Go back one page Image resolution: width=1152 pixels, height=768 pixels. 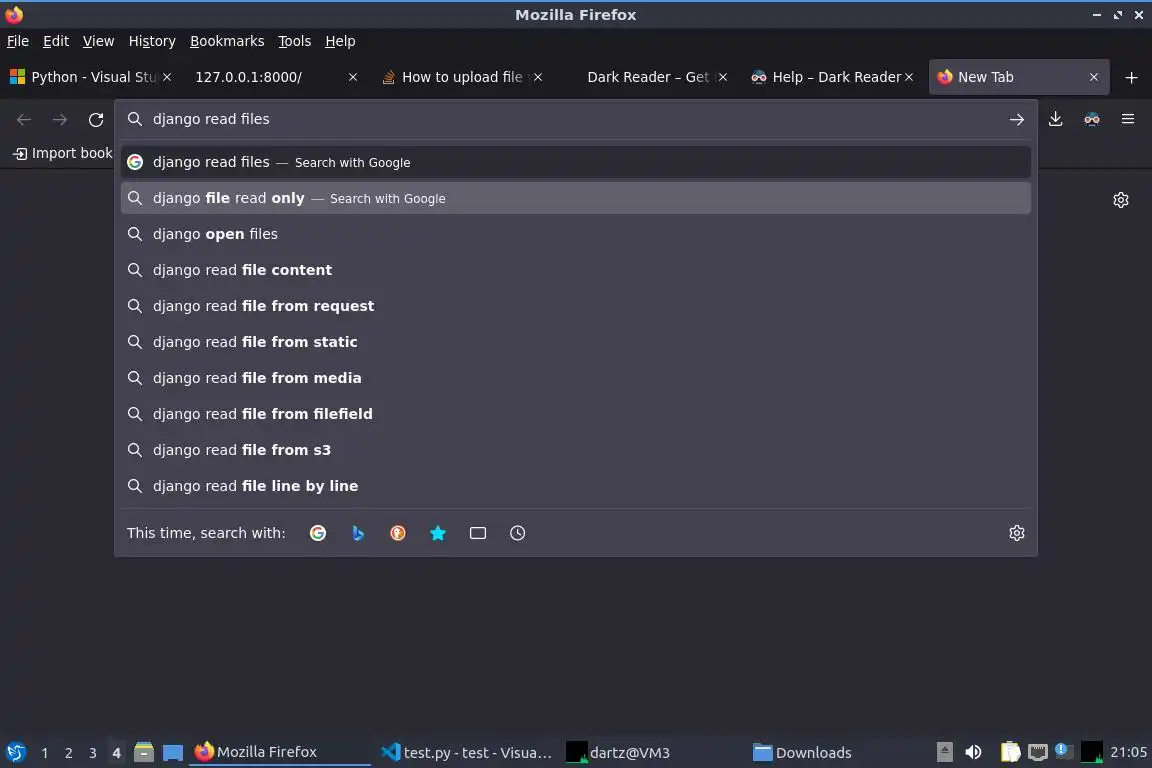click(24, 119)
